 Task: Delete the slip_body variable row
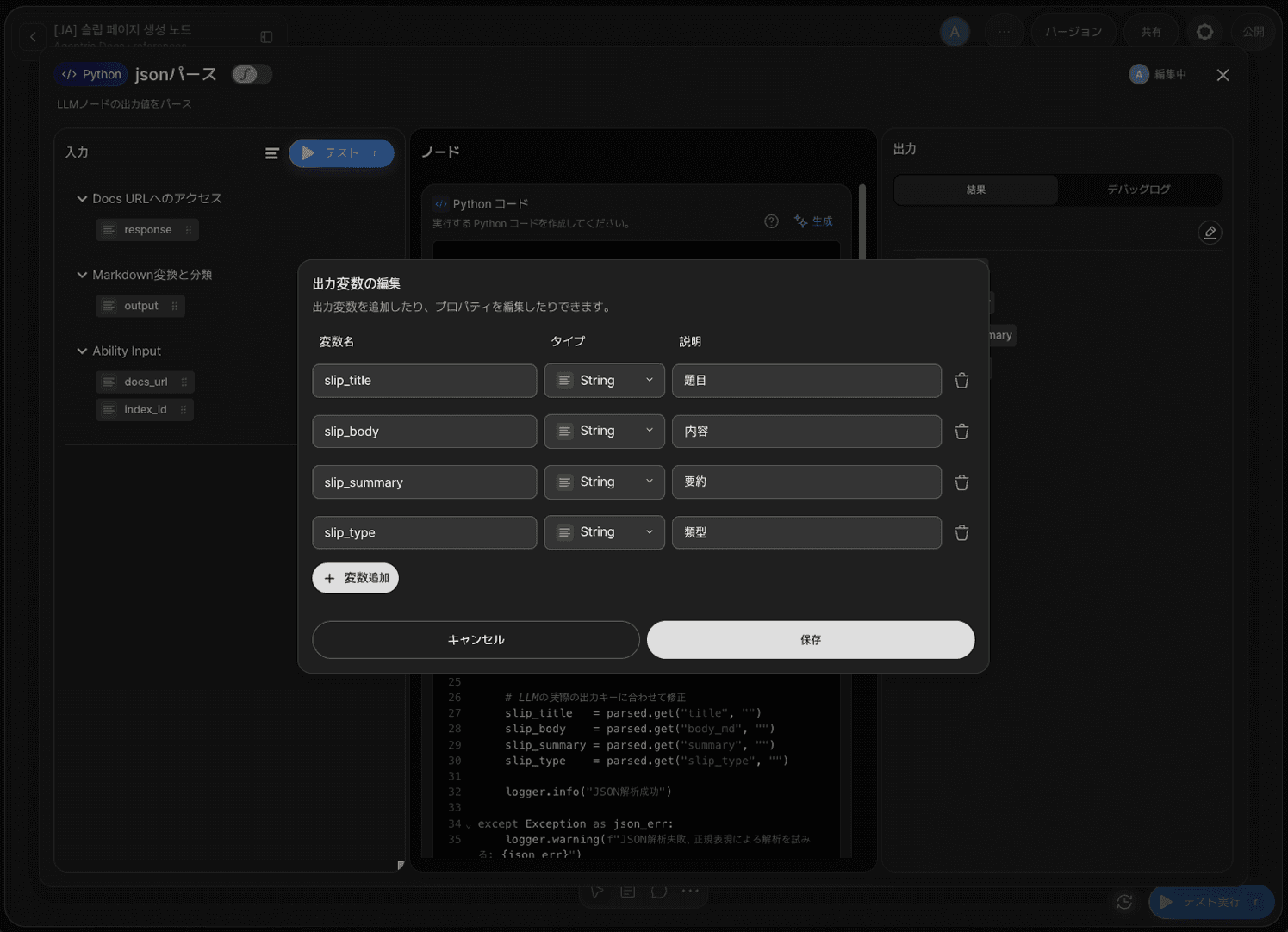coord(961,432)
